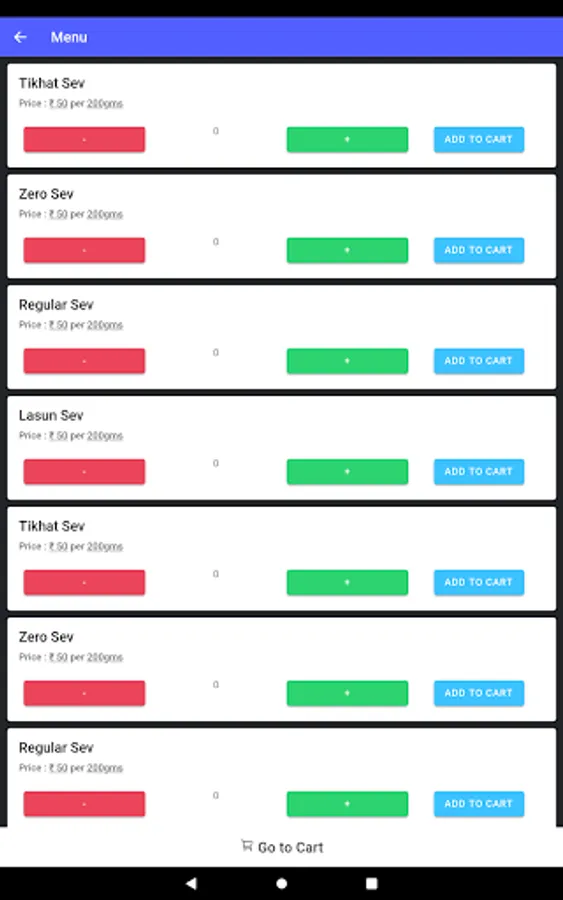Open Android recent apps square

pyautogui.click(x=371, y=883)
